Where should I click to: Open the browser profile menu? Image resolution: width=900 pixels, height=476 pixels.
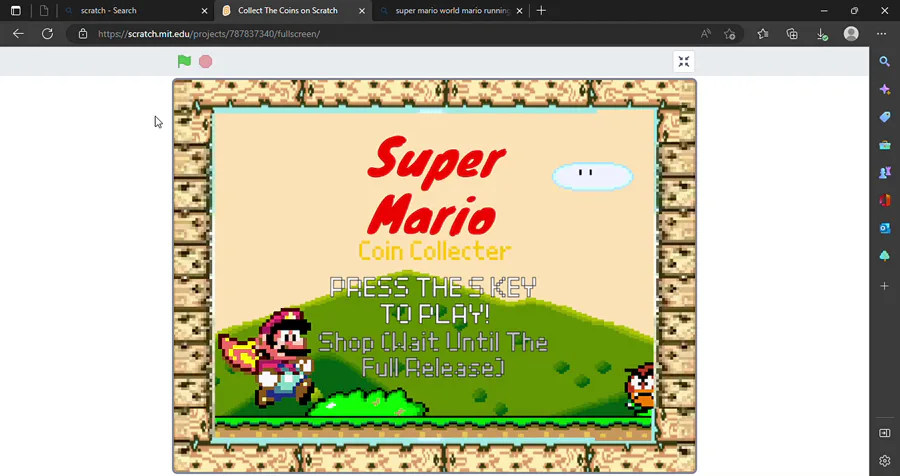point(851,34)
